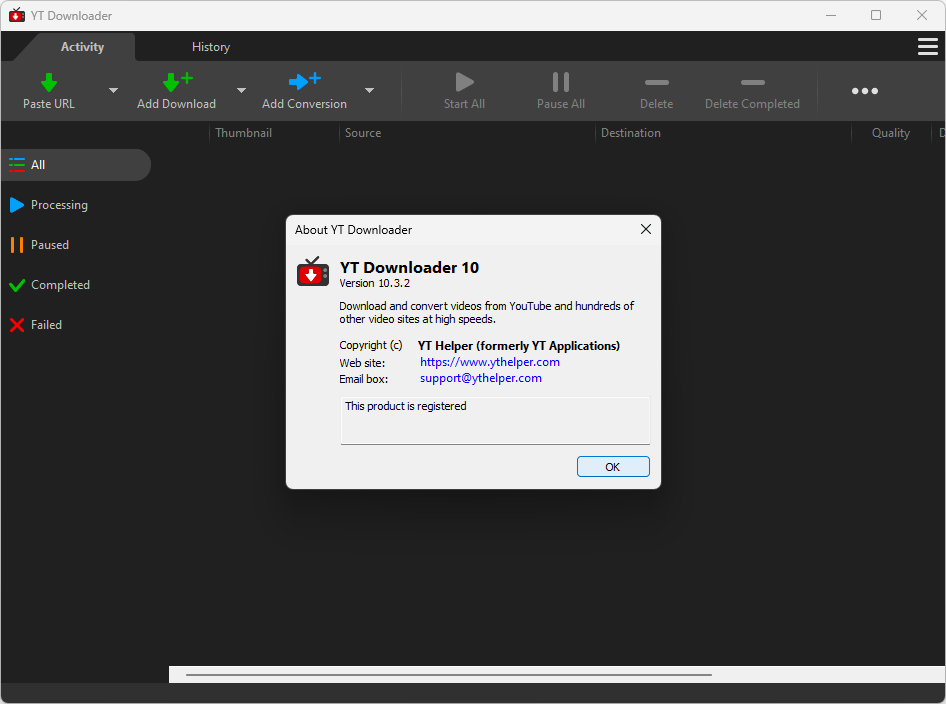Screen dimensions: 946x704
Task: Click the 'Version 10.3.2' text
Action: [x=375, y=284]
